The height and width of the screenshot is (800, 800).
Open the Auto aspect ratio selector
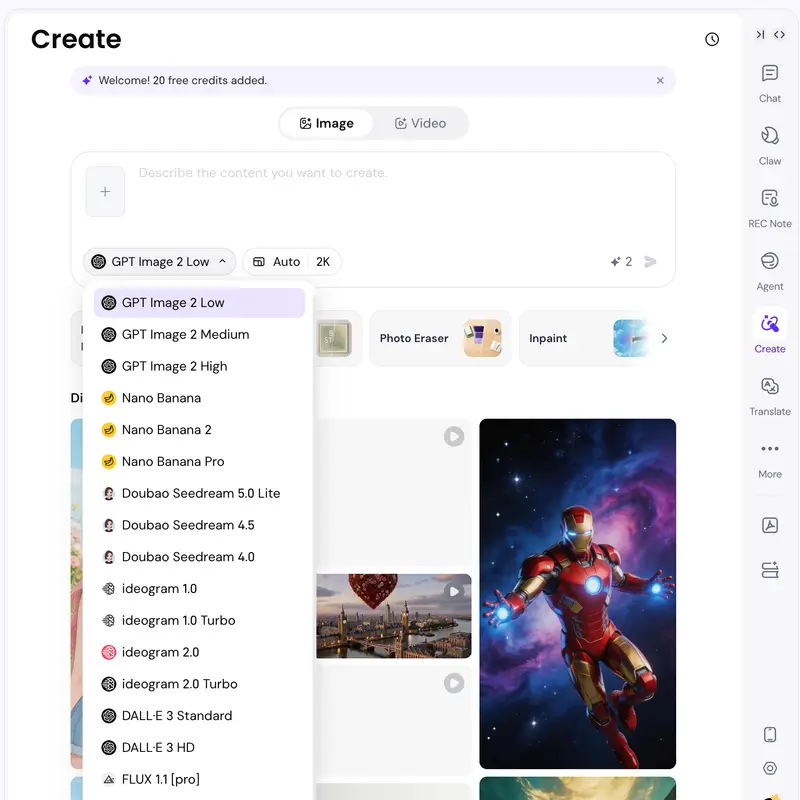pyautogui.click(x=277, y=262)
